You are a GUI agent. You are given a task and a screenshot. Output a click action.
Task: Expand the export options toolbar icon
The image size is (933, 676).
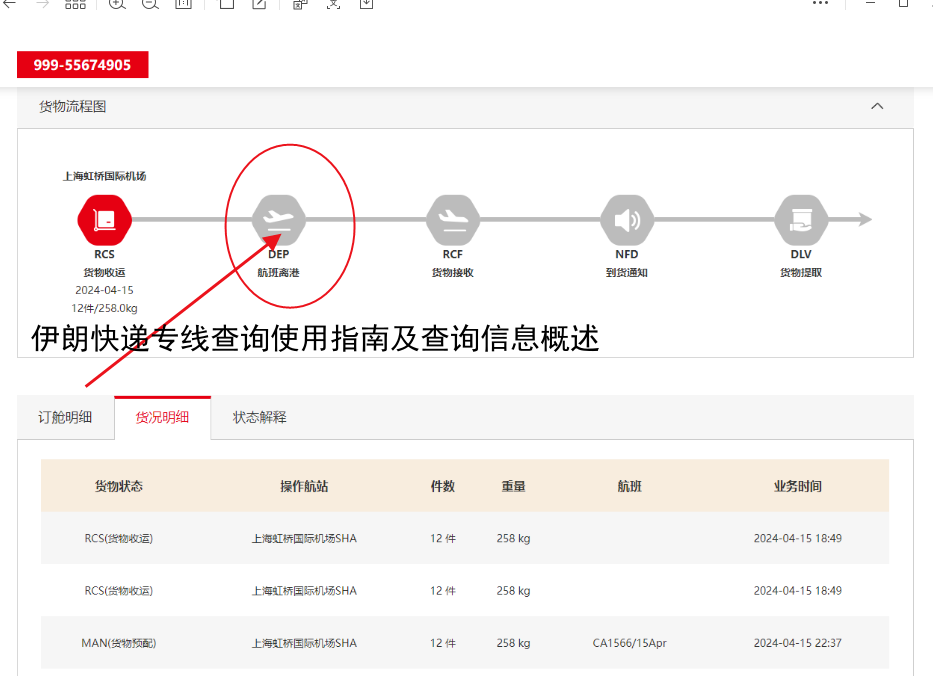click(300, 5)
